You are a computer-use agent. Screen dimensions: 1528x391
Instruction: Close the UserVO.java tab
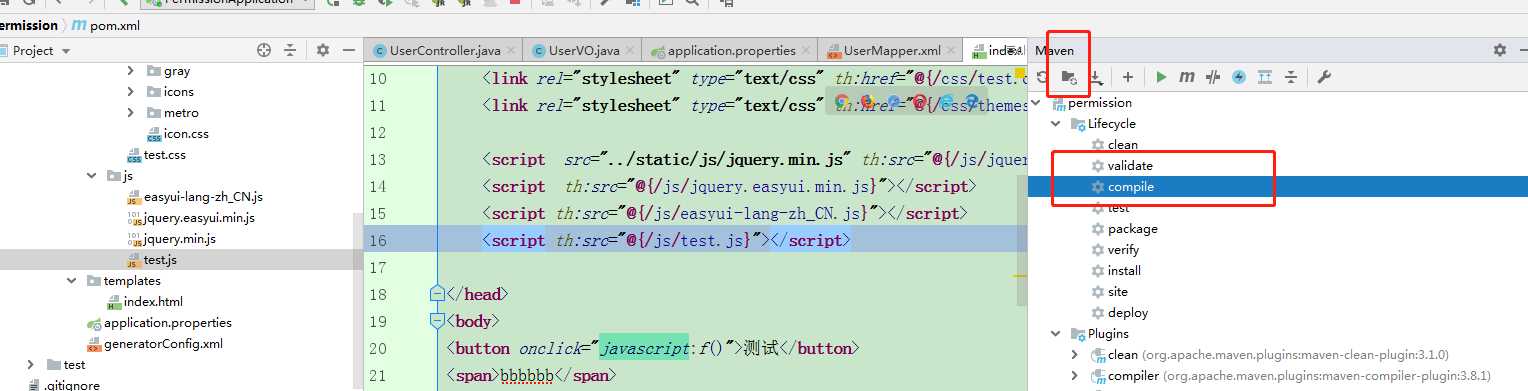point(630,50)
